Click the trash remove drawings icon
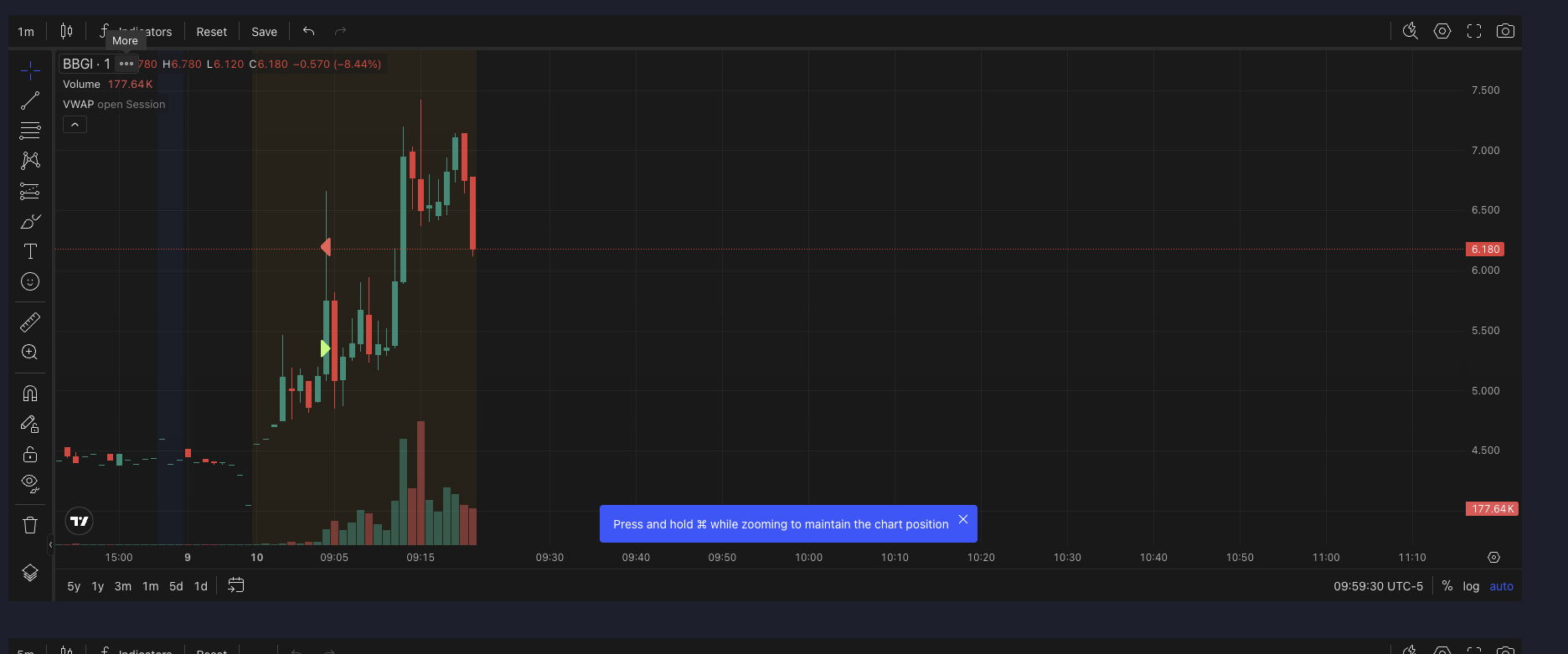The image size is (1568, 654). (x=30, y=525)
